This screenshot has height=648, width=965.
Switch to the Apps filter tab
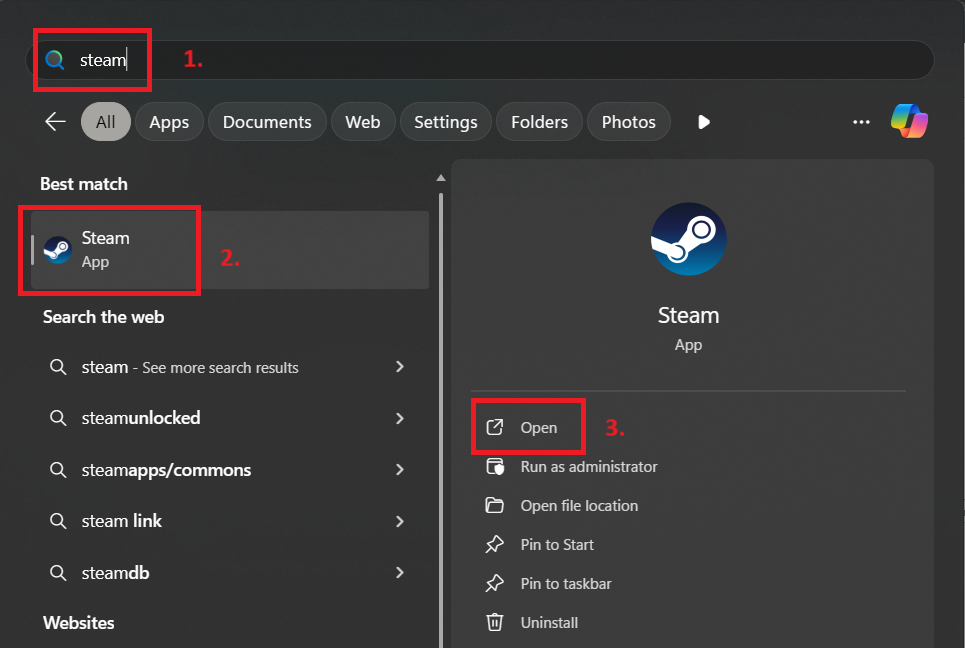(x=168, y=121)
